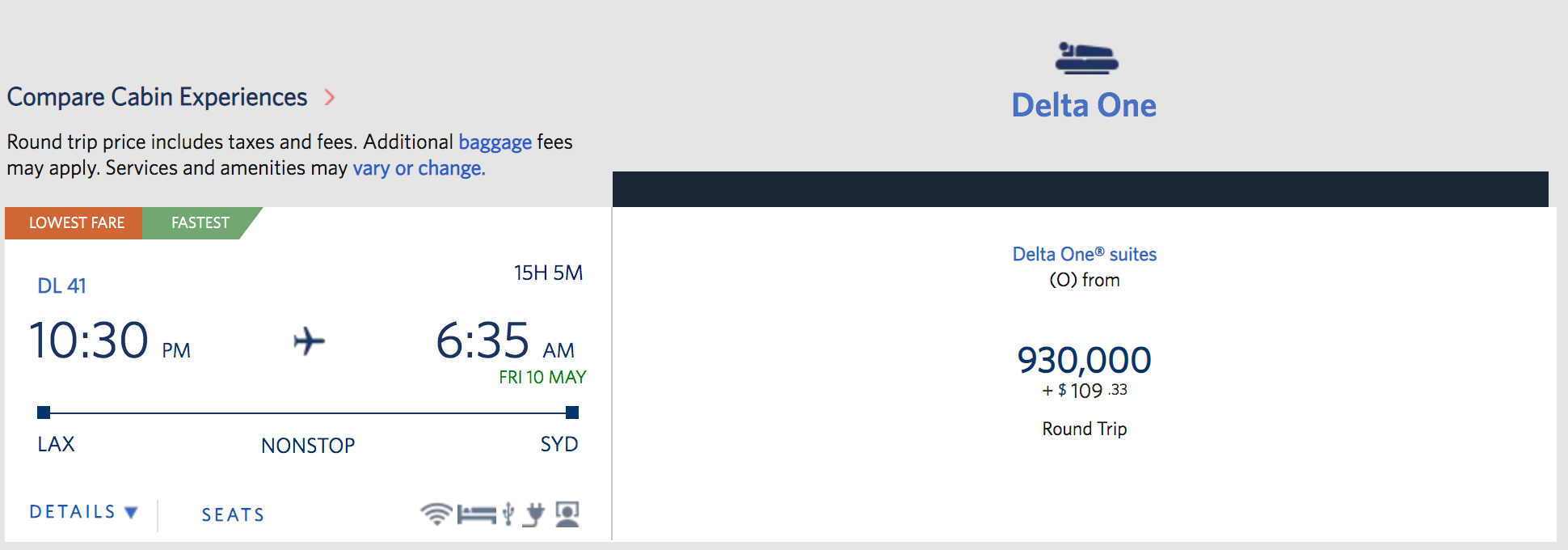Expand the DETAILS dropdown arrow

coord(131,512)
